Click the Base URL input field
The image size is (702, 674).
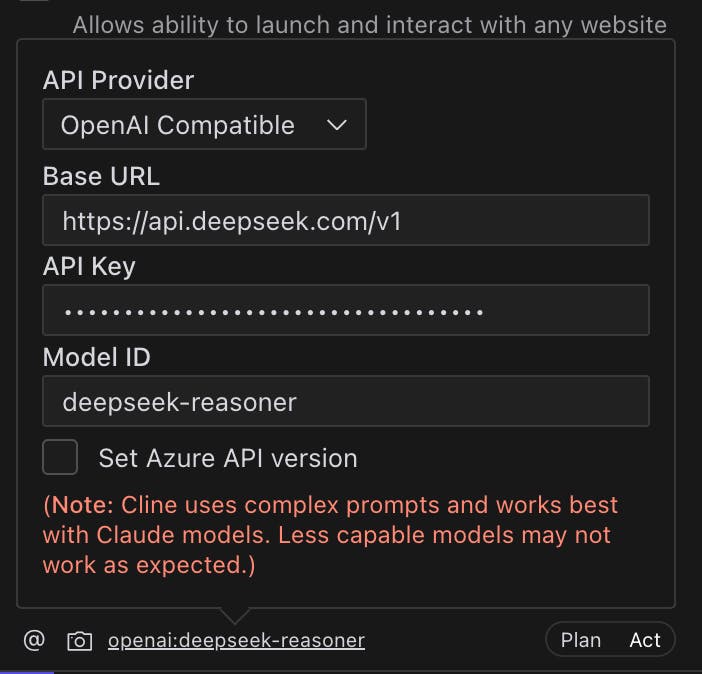[x=346, y=220]
